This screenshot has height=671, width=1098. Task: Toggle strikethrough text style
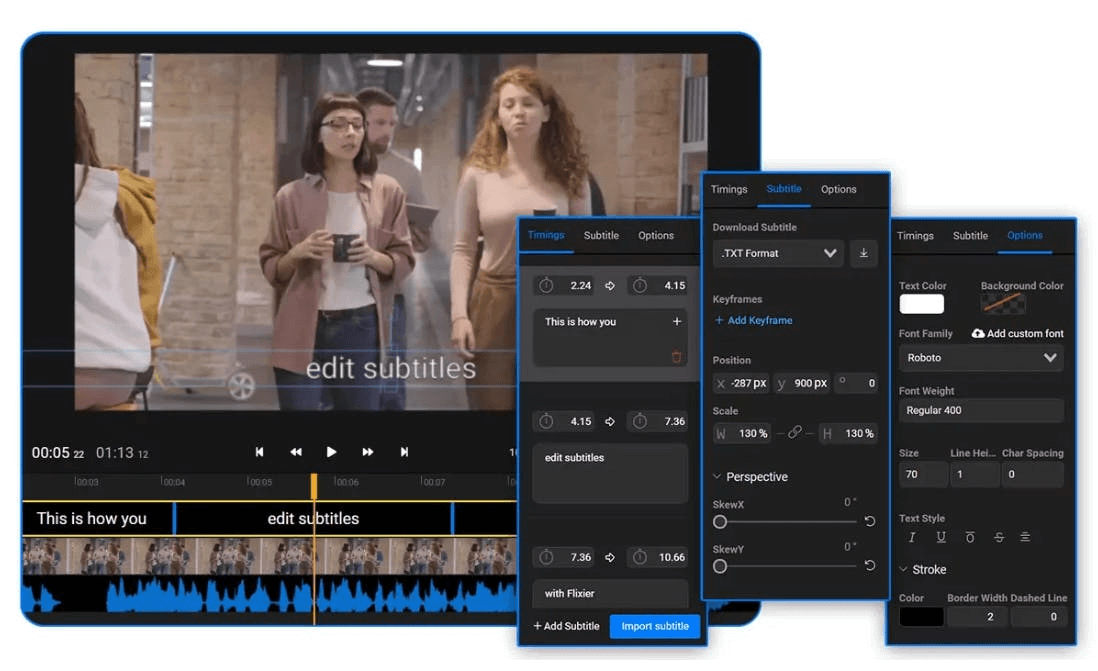click(x=999, y=537)
